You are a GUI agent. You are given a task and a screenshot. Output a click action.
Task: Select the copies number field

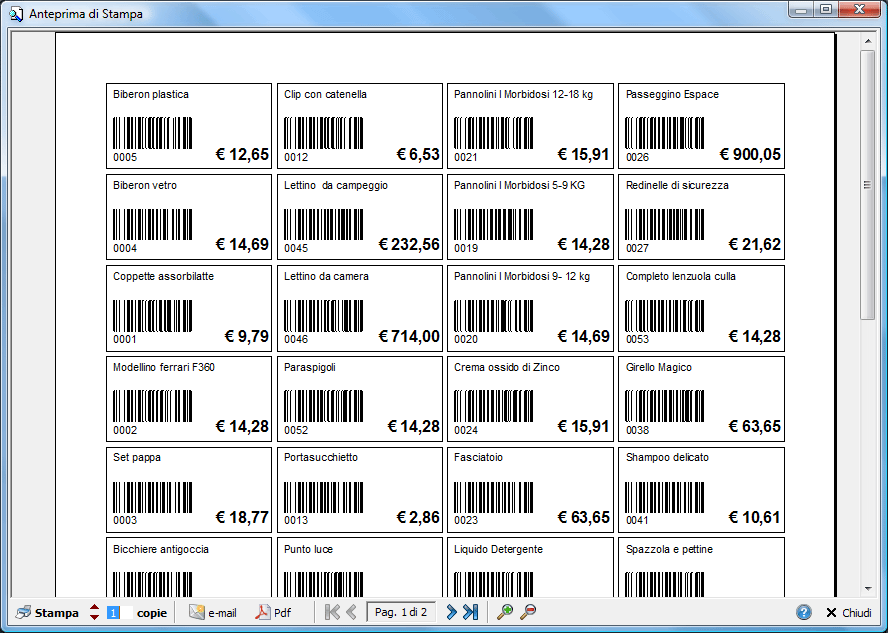click(119, 613)
